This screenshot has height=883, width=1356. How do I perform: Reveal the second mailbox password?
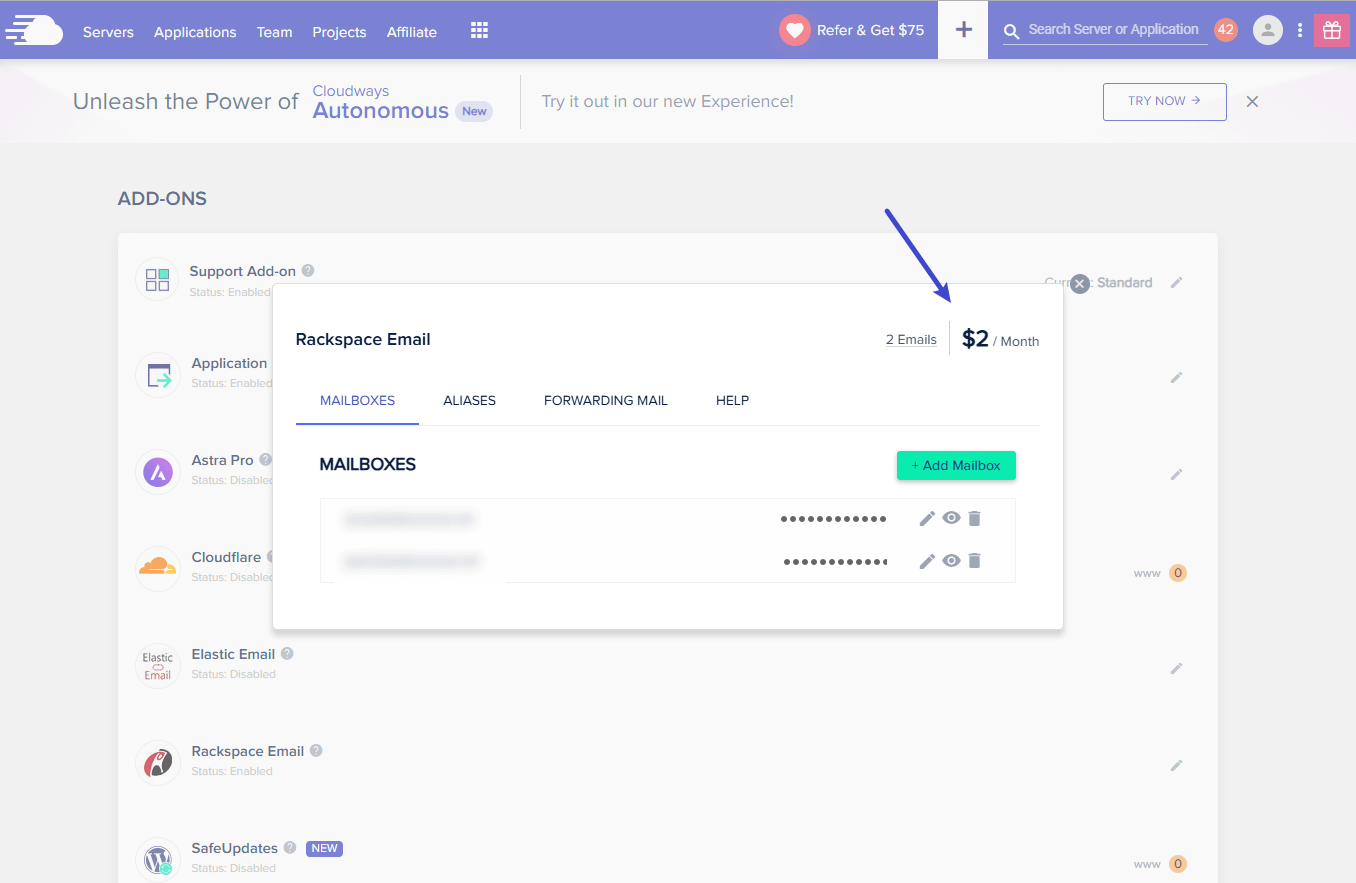[951, 561]
